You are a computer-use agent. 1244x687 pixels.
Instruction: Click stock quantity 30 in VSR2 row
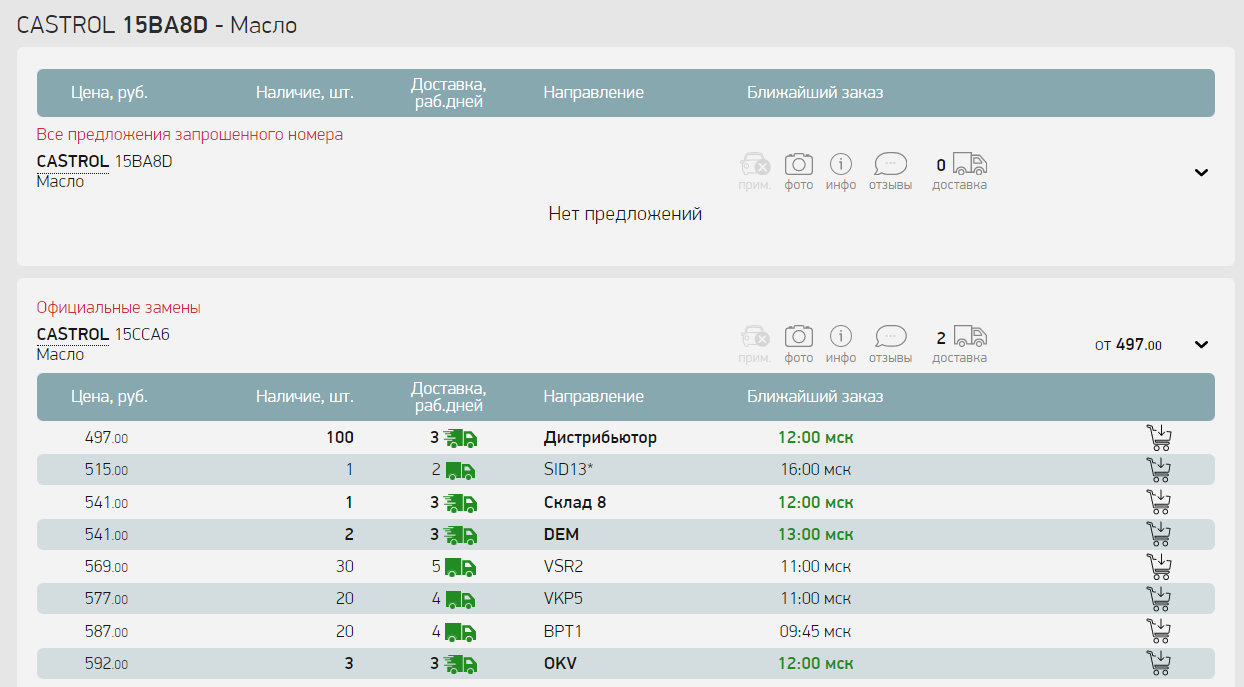[x=345, y=567]
